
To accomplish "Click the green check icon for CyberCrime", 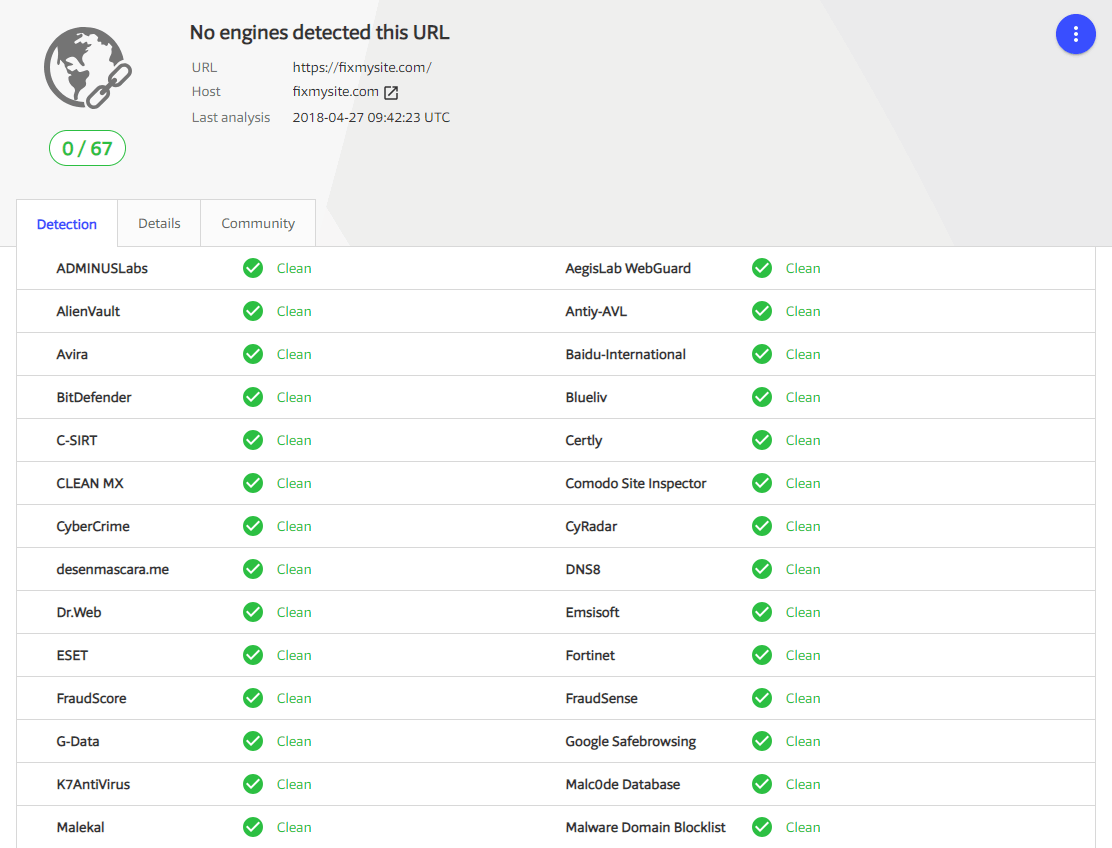I will 253,526.
